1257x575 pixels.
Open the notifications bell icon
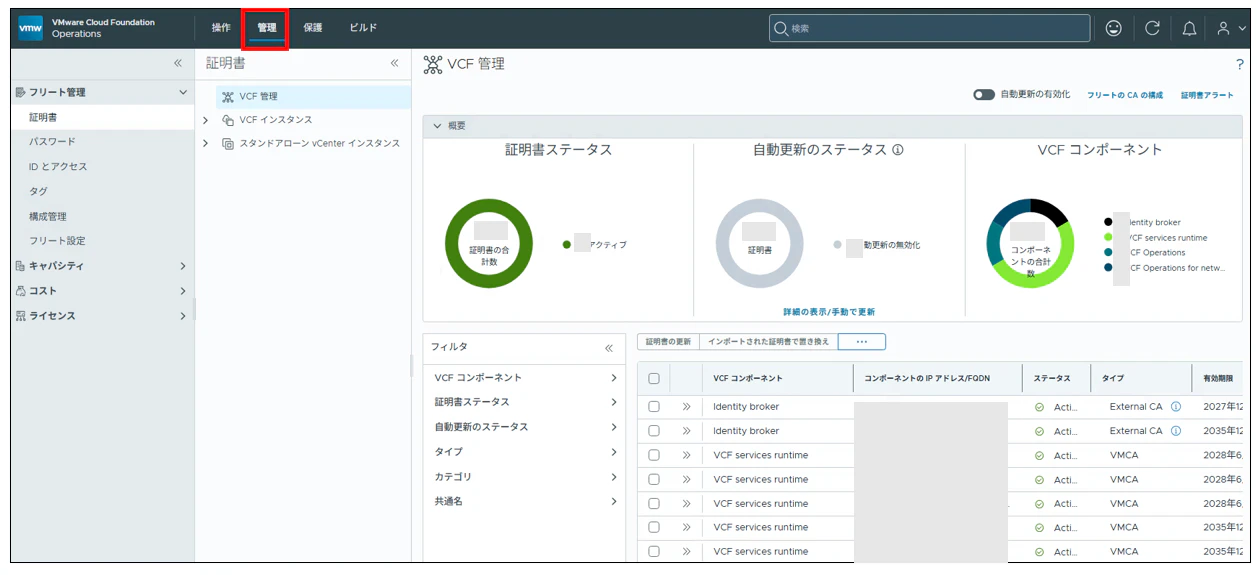1189,28
